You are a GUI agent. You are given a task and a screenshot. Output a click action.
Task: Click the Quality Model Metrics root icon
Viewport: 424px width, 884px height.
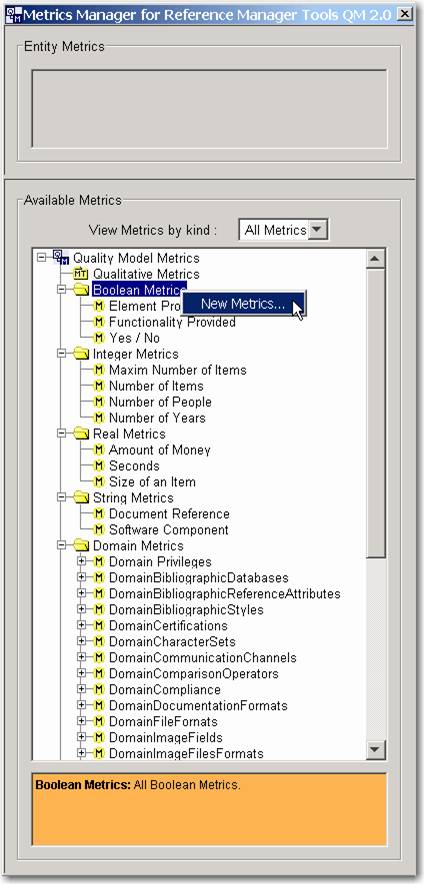coord(61,257)
